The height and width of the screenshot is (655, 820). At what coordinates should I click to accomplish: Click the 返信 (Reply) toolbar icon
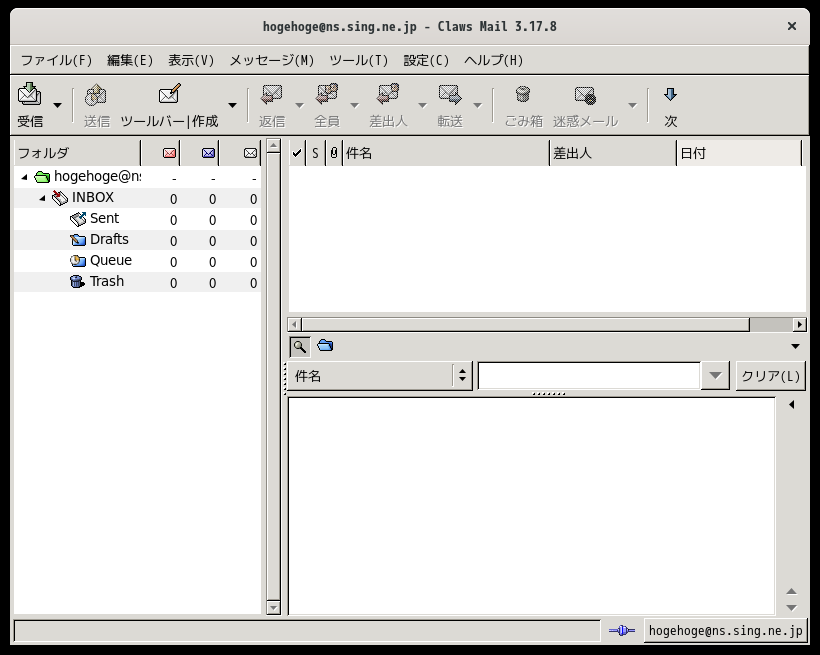[x=272, y=95]
